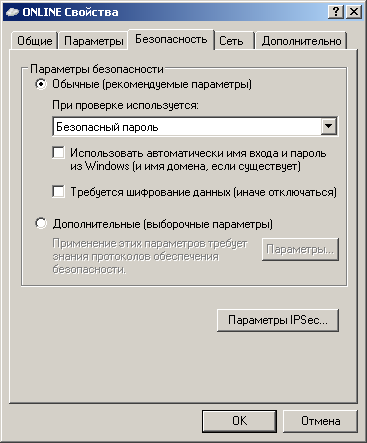Open the Параметры tab

pos(94,41)
